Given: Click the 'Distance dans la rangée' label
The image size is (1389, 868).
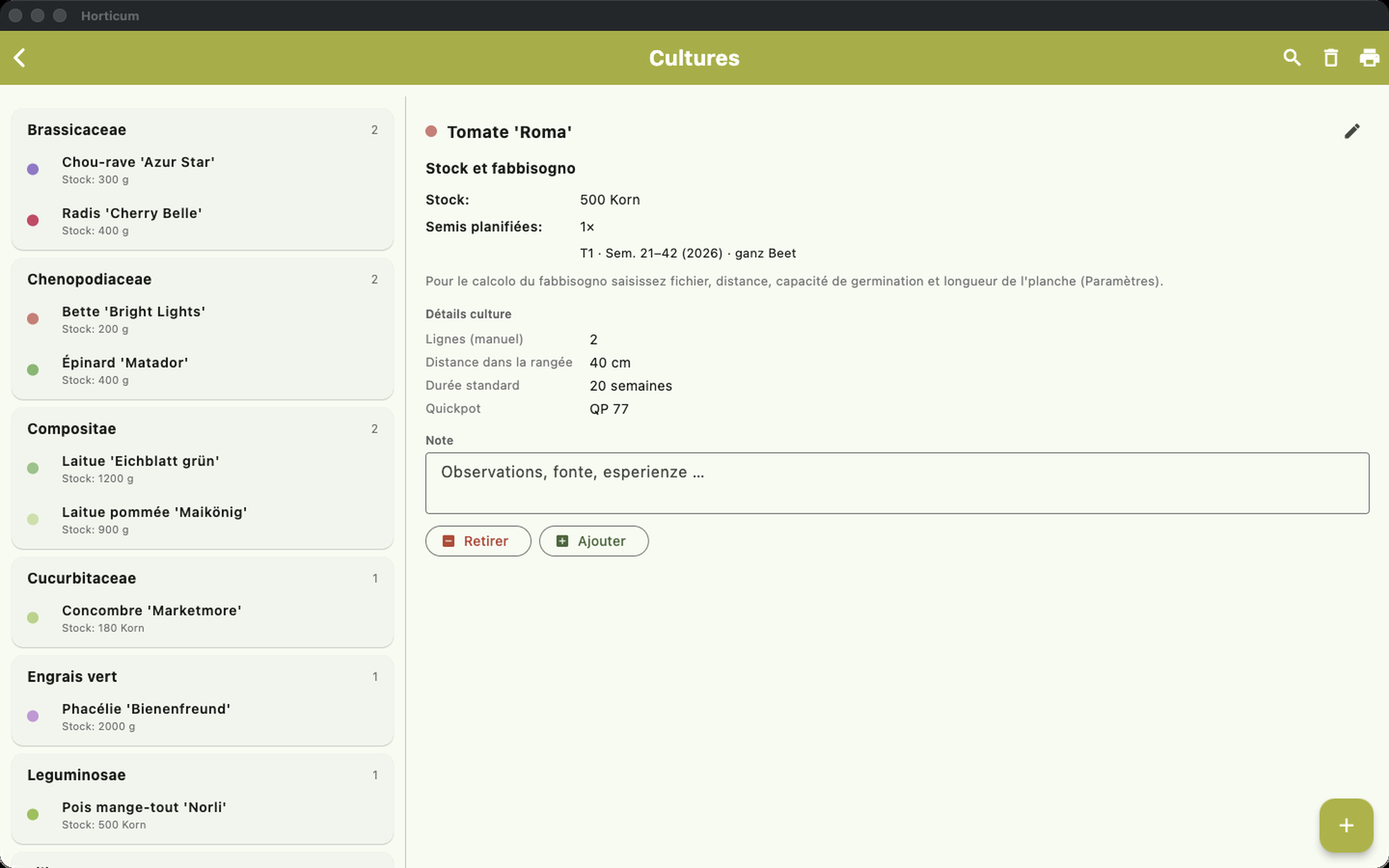Looking at the screenshot, I should tap(499, 362).
